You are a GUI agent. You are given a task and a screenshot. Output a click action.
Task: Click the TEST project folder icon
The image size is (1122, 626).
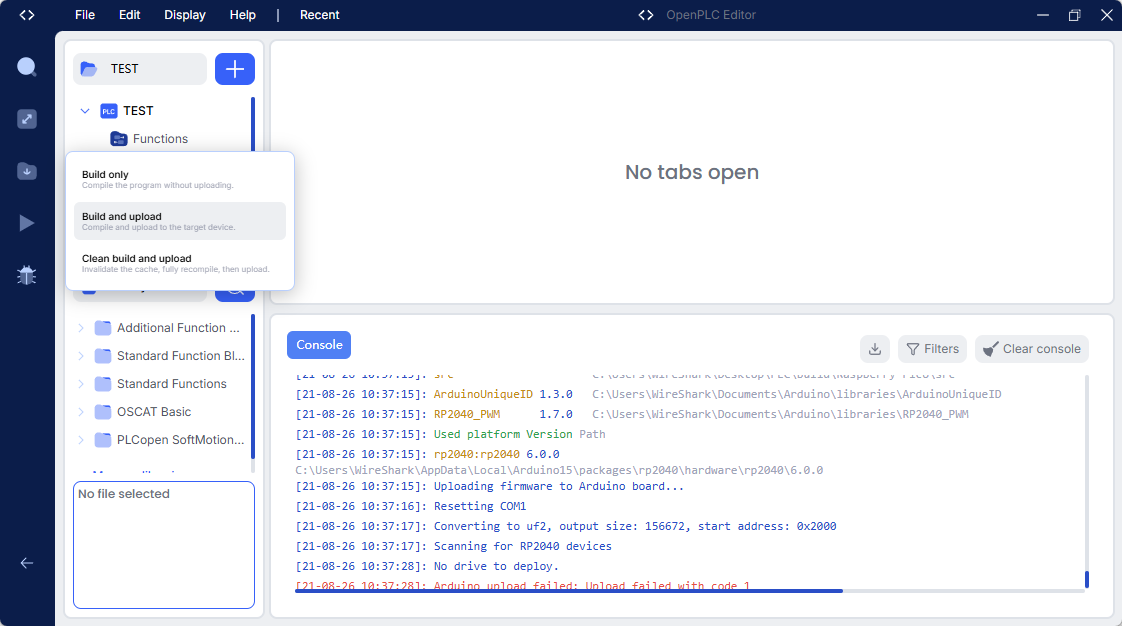(89, 69)
